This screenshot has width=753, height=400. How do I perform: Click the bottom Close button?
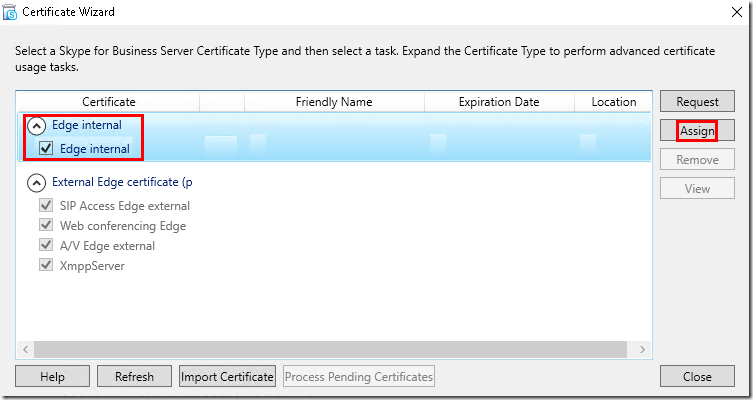[697, 376]
